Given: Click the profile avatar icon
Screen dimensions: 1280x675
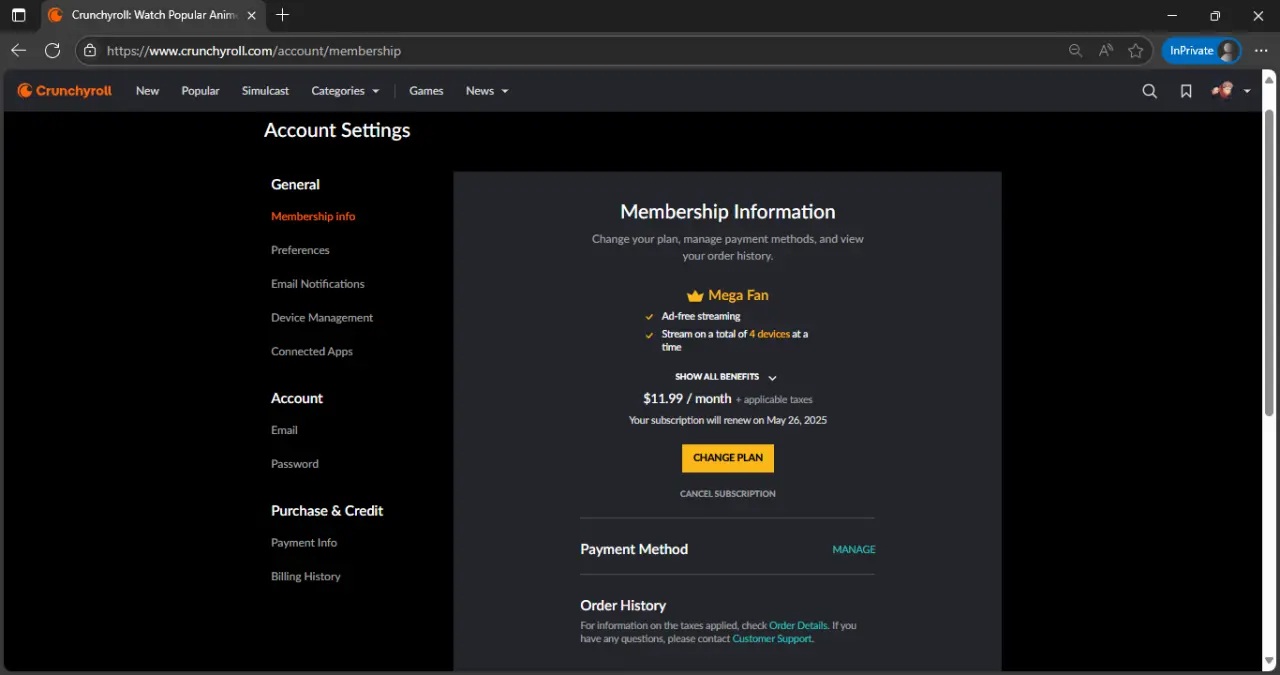Looking at the screenshot, I should [x=1222, y=91].
